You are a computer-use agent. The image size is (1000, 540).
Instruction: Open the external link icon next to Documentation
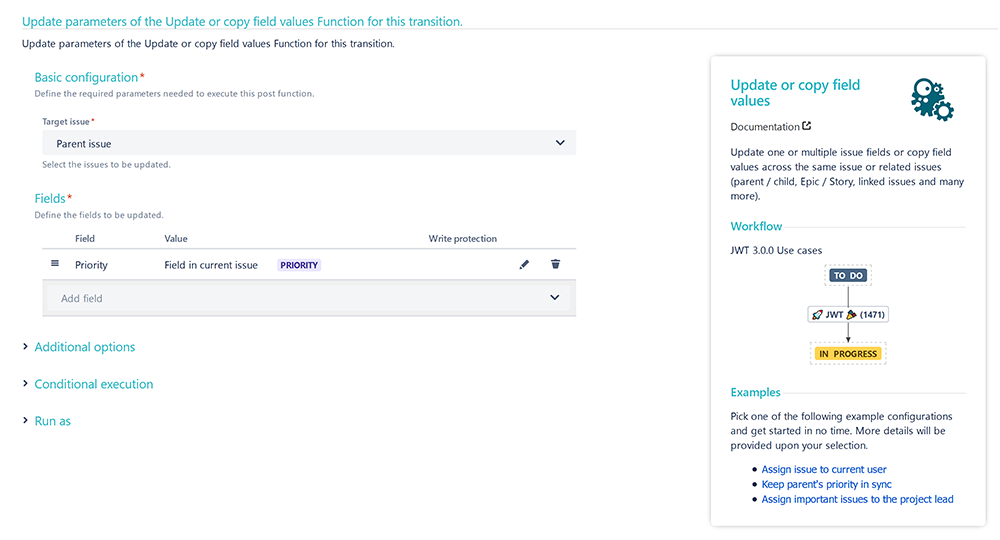807,126
